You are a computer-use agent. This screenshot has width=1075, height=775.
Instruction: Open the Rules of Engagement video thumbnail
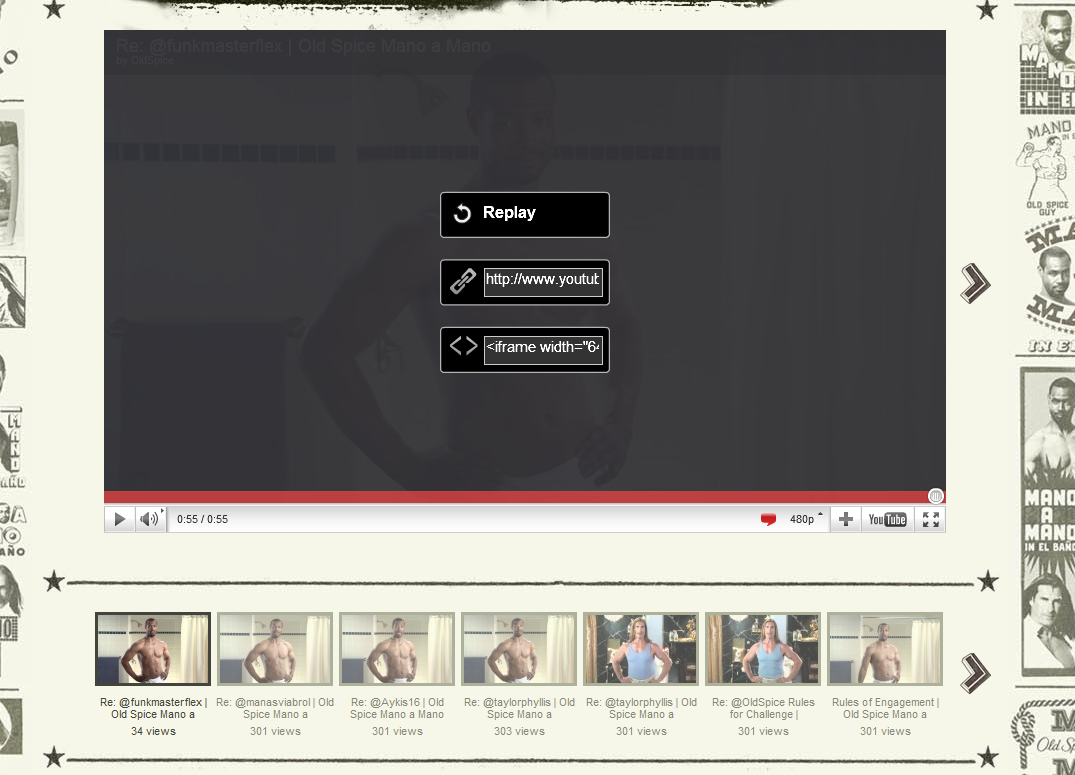(x=885, y=649)
